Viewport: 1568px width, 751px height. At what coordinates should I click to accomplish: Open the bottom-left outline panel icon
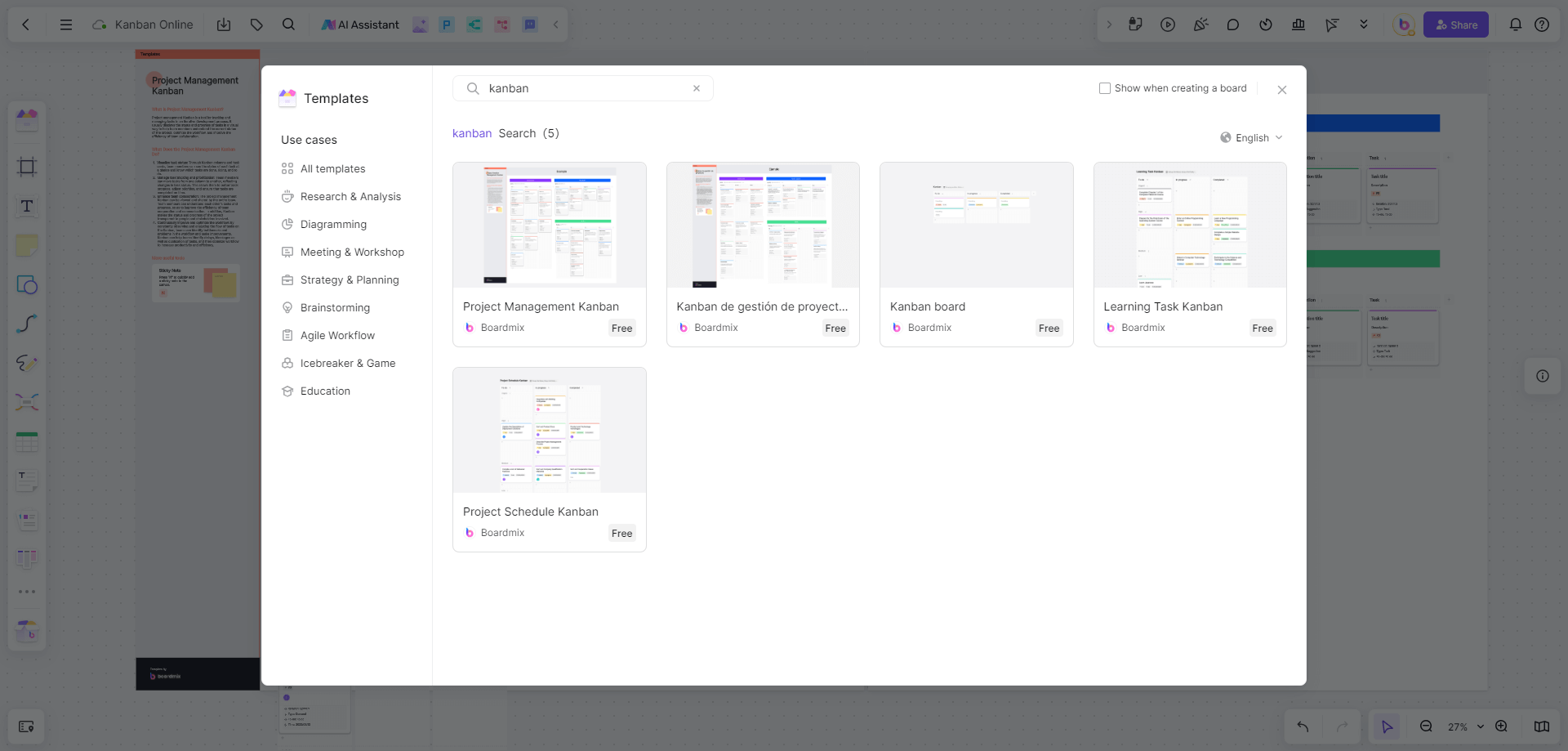point(26,726)
